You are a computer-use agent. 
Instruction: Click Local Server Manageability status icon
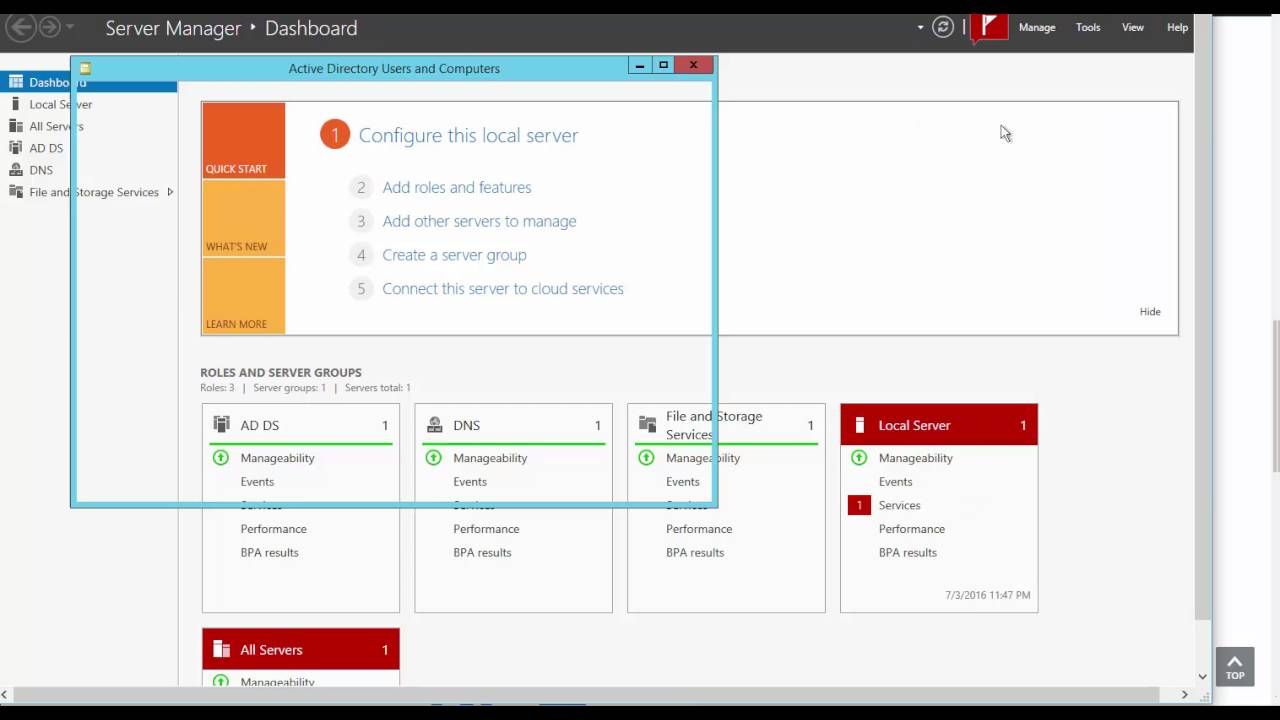pos(859,458)
